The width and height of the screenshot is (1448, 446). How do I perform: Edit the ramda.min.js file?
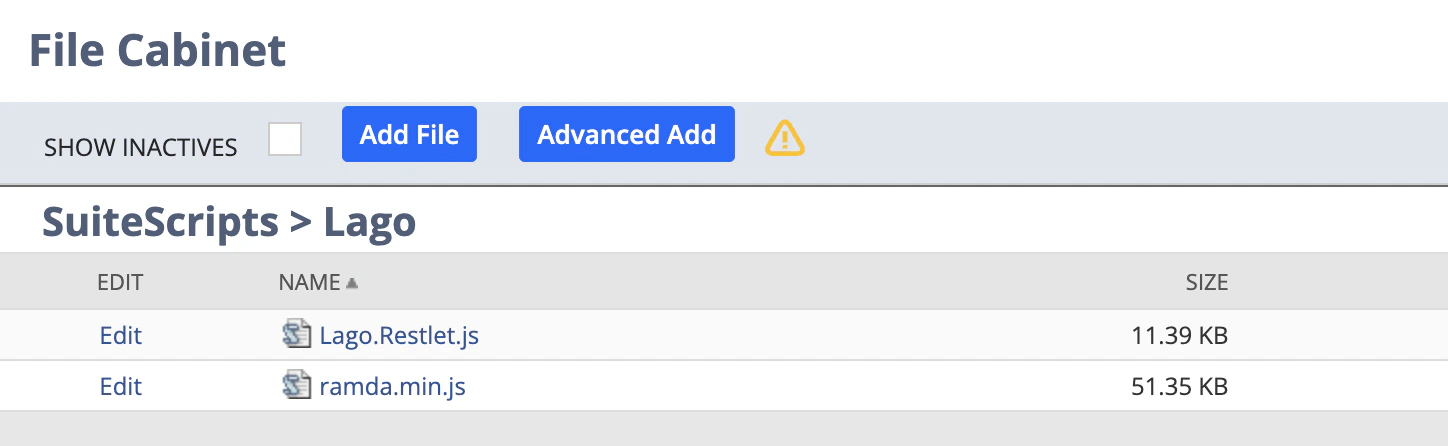(121, 386)
